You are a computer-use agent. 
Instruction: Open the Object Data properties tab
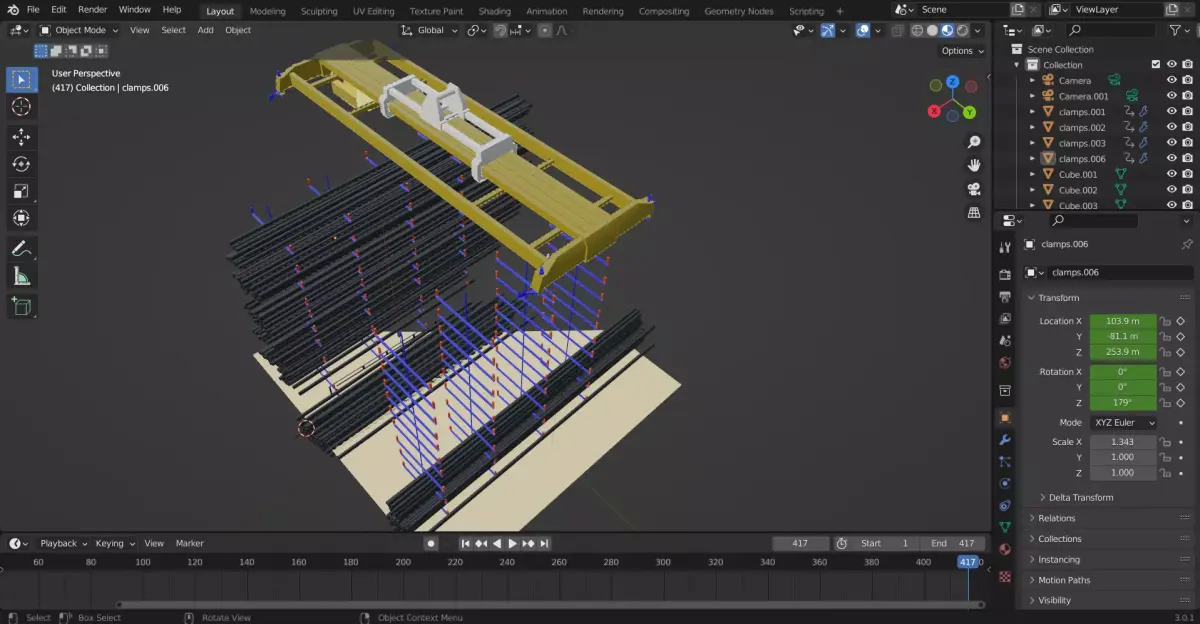coord(1005,527)
